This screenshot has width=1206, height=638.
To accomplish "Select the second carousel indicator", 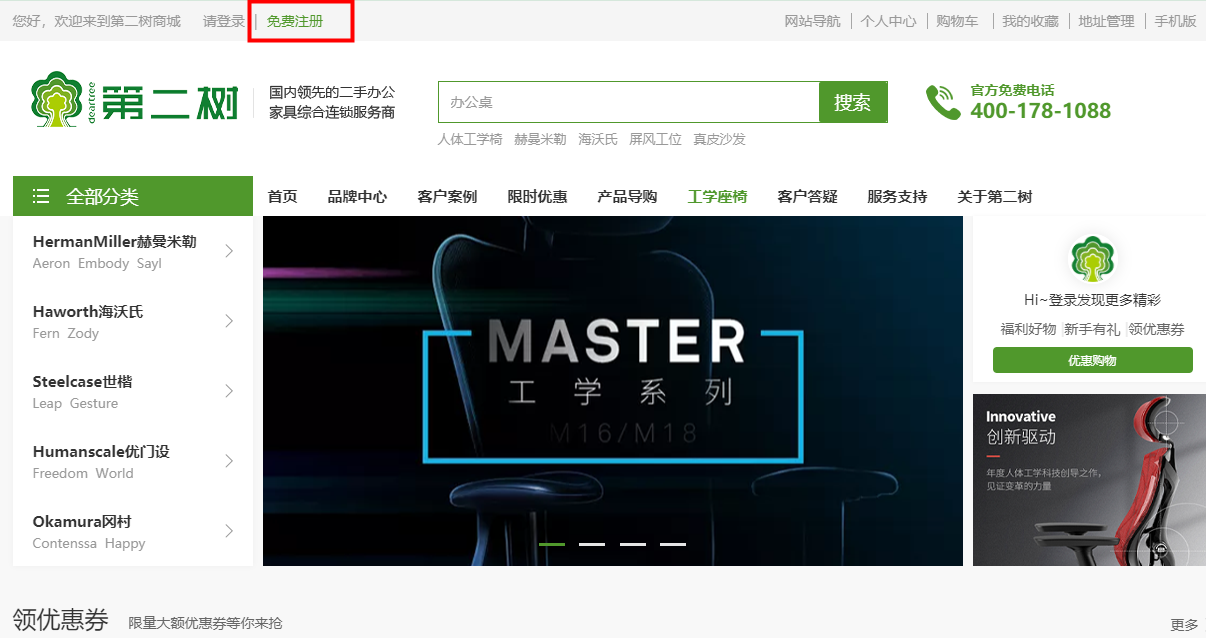I will pos(592,544).
